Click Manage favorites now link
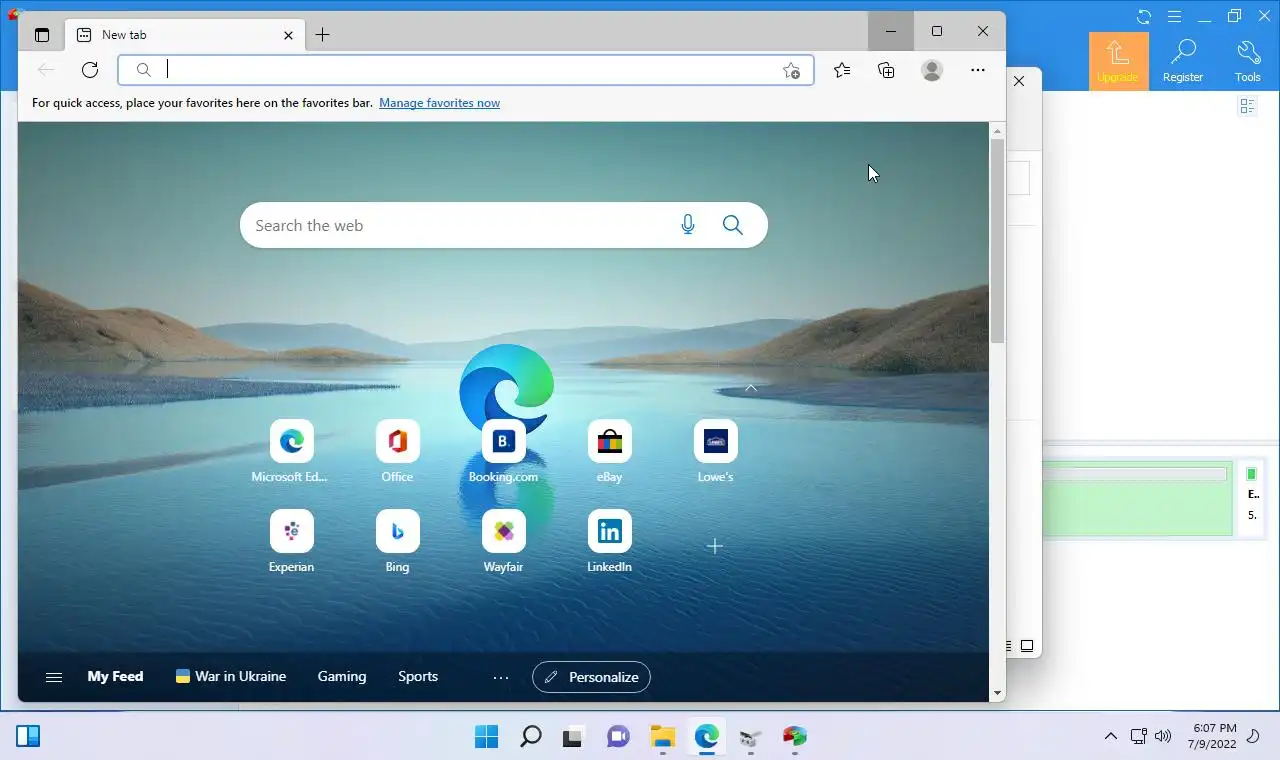 click(439, 103)
